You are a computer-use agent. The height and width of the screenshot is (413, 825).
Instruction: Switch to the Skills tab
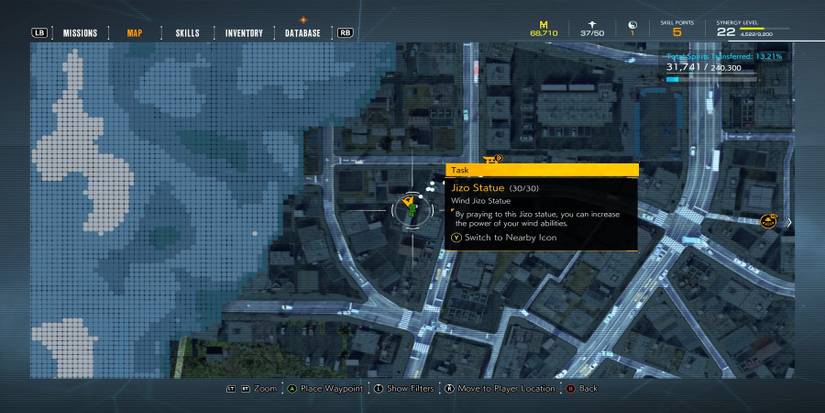187,33
